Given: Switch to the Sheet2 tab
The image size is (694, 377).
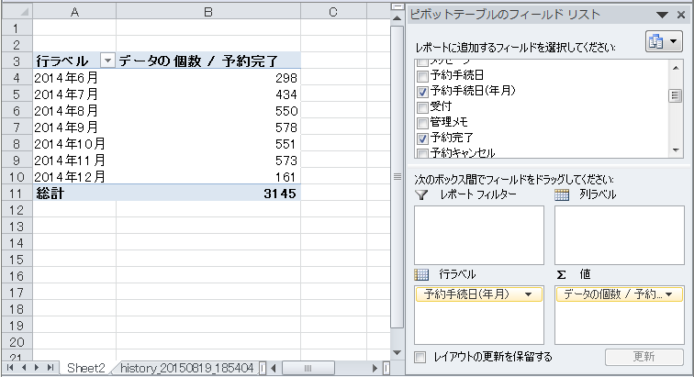Looking at the screenshot, I should [x=86, y=368].
